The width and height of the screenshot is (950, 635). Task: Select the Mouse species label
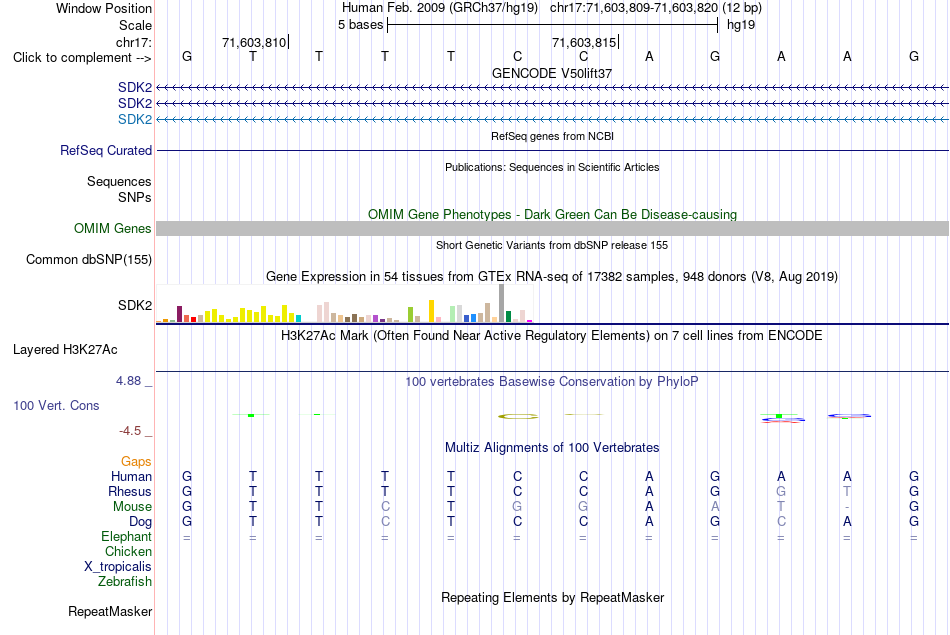[x=132, y=507]
